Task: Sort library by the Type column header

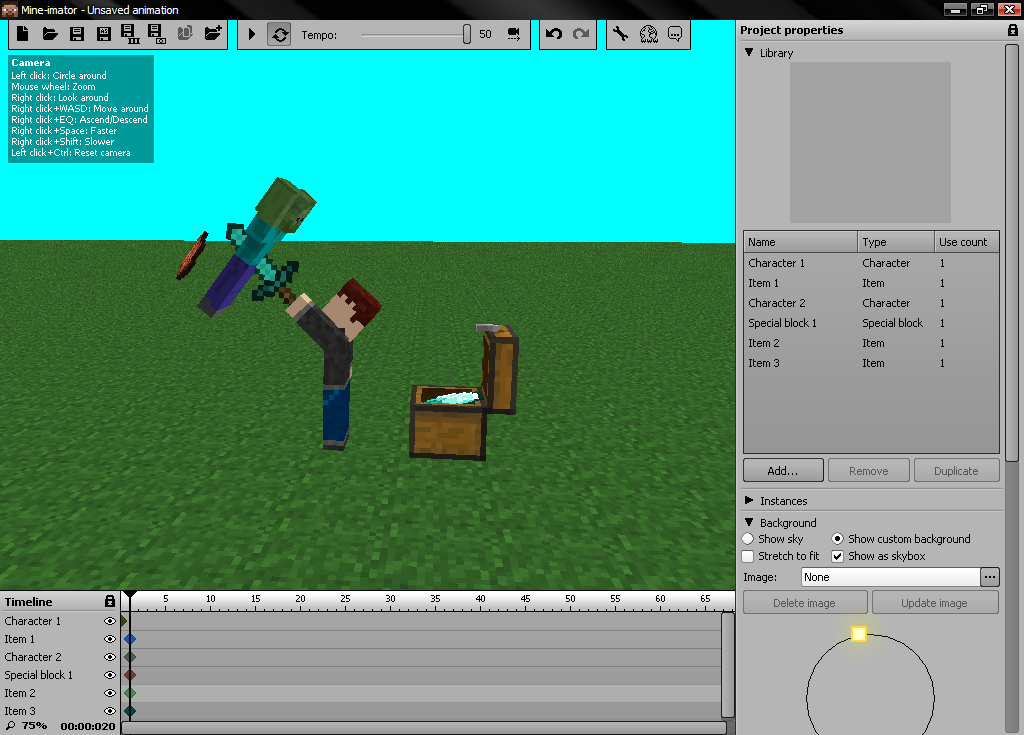Action: tap(895, 242)
